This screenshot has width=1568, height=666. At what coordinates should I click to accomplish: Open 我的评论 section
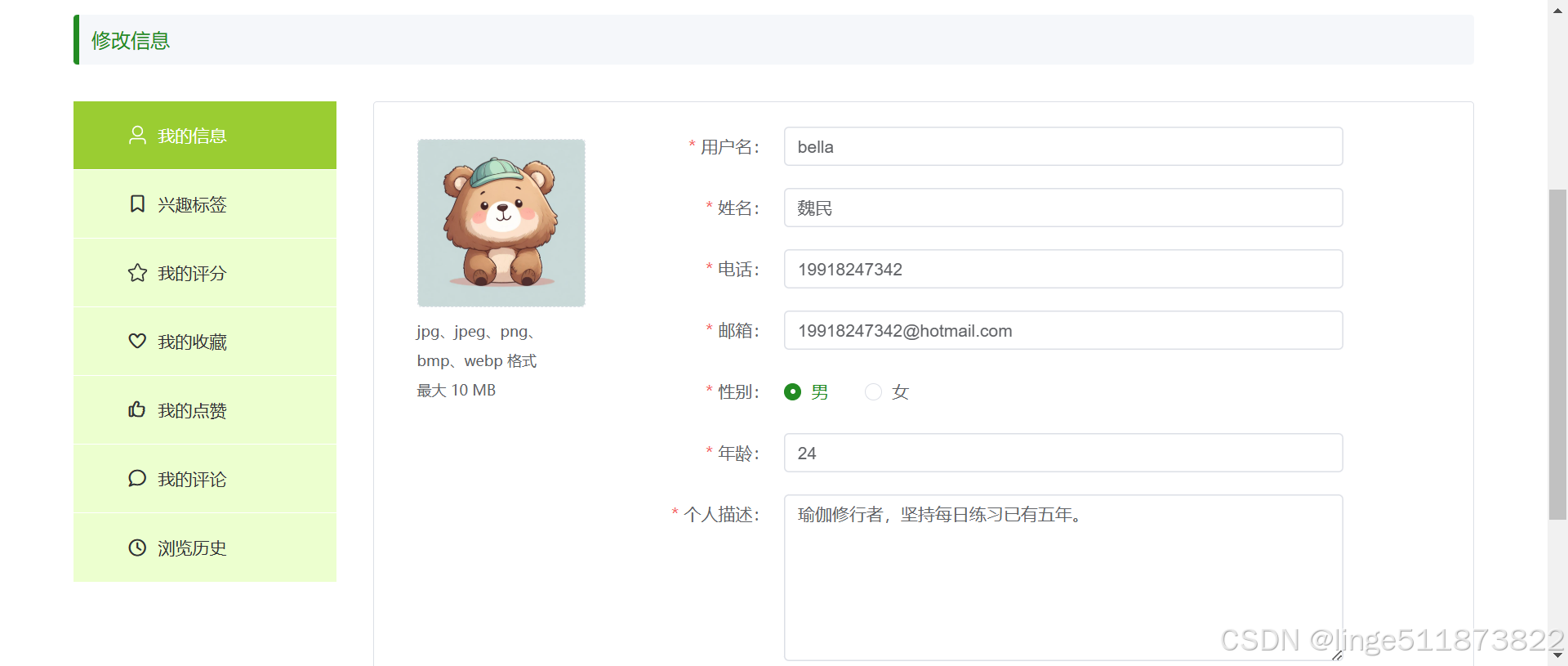click(205, 478)
